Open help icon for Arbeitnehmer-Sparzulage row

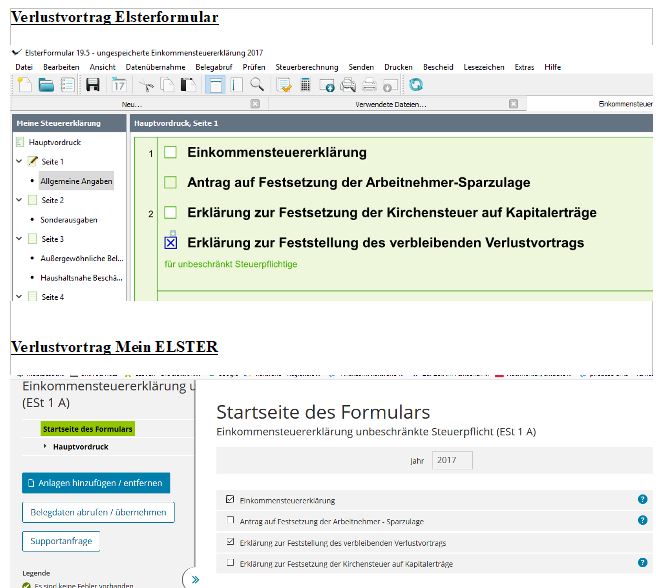[x=643, y=520]
